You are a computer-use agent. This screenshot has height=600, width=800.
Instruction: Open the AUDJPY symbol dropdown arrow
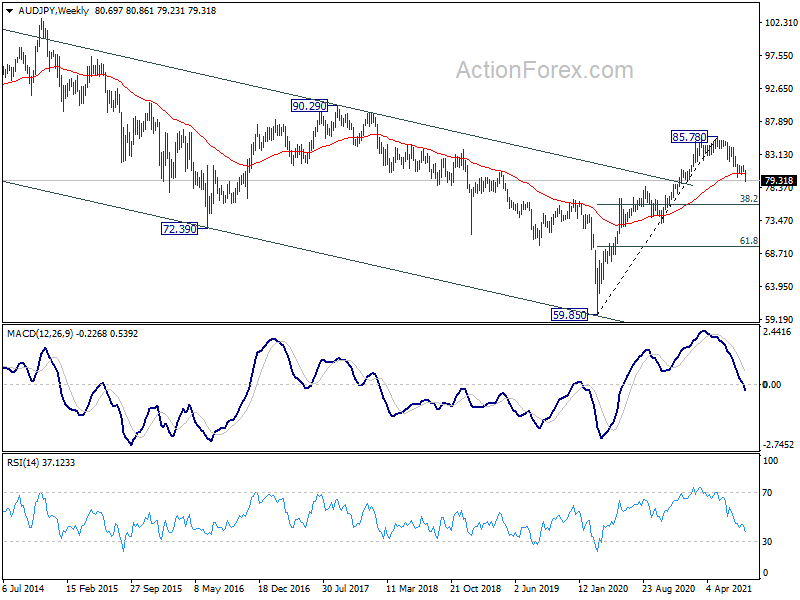coord(9,11)
